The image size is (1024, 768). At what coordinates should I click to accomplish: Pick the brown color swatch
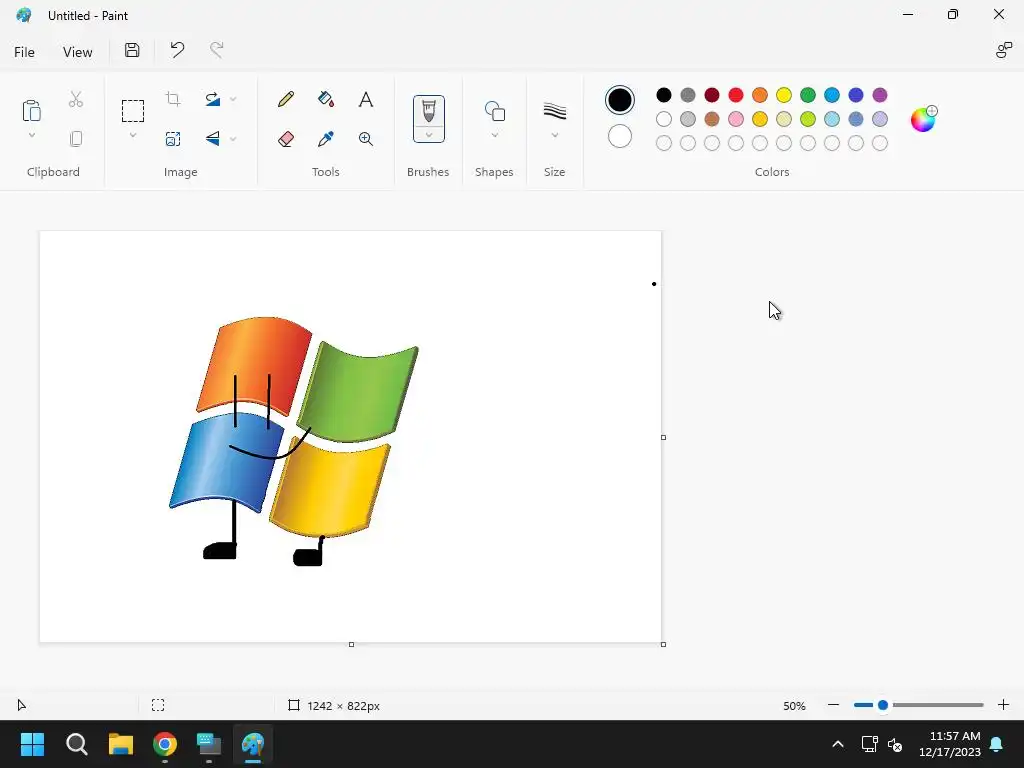[712, 119]
